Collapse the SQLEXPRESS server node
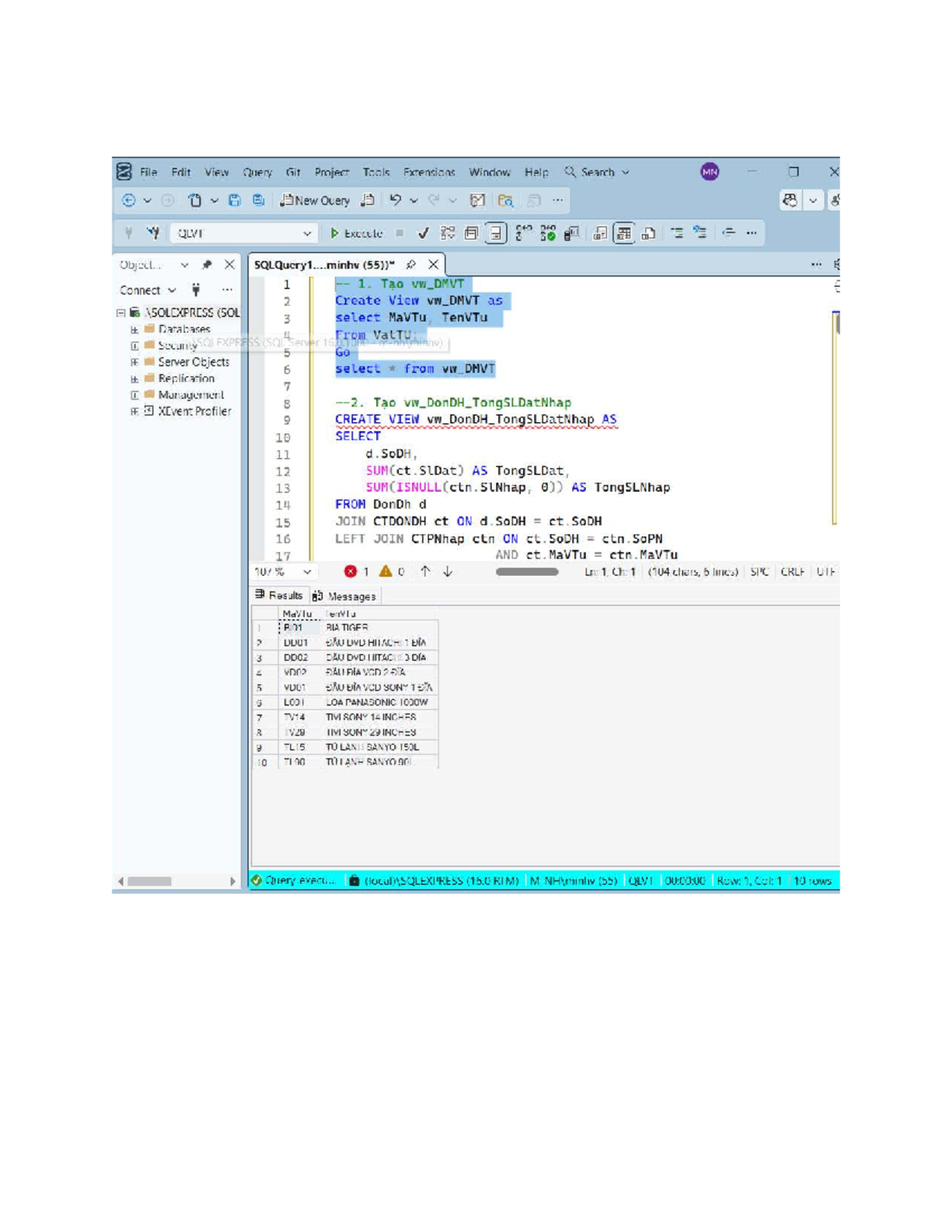This screenshot has width=952, height=1232. pyautogui.click(x=121, y=313)
